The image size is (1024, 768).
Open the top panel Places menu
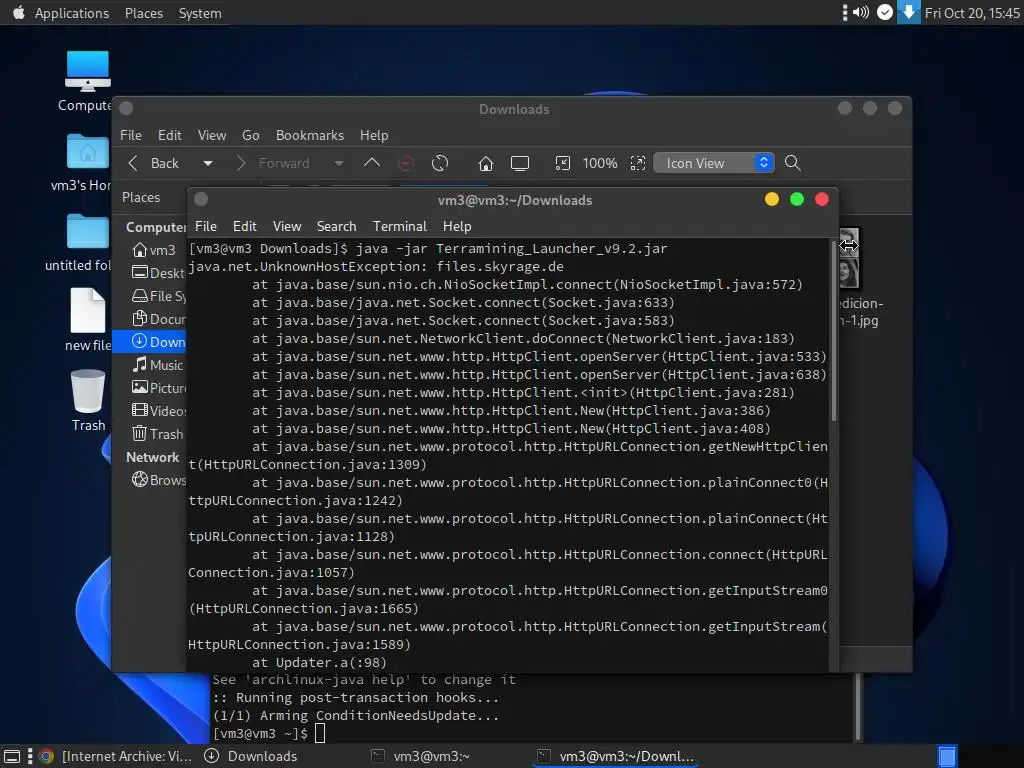[x=144, y=13]
